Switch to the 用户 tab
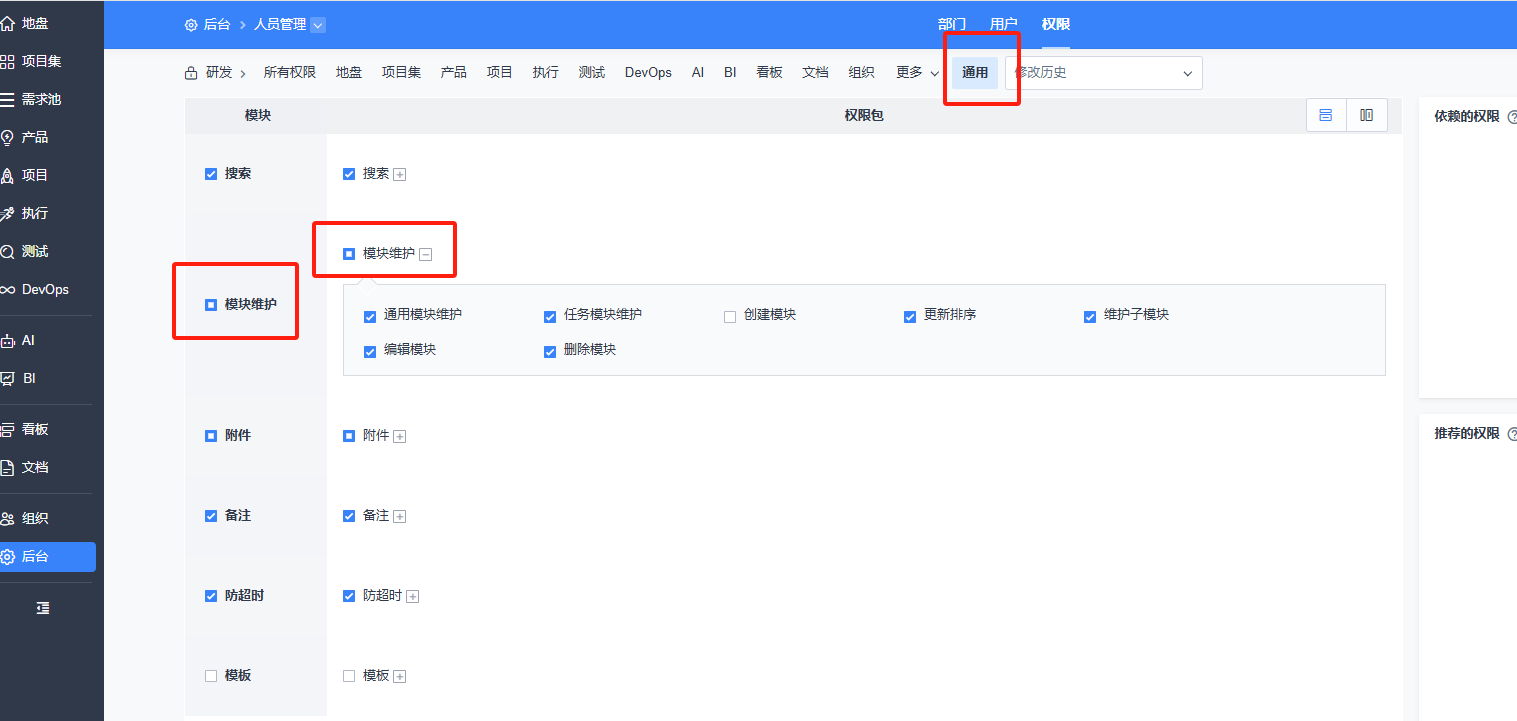 [1003, 24]
